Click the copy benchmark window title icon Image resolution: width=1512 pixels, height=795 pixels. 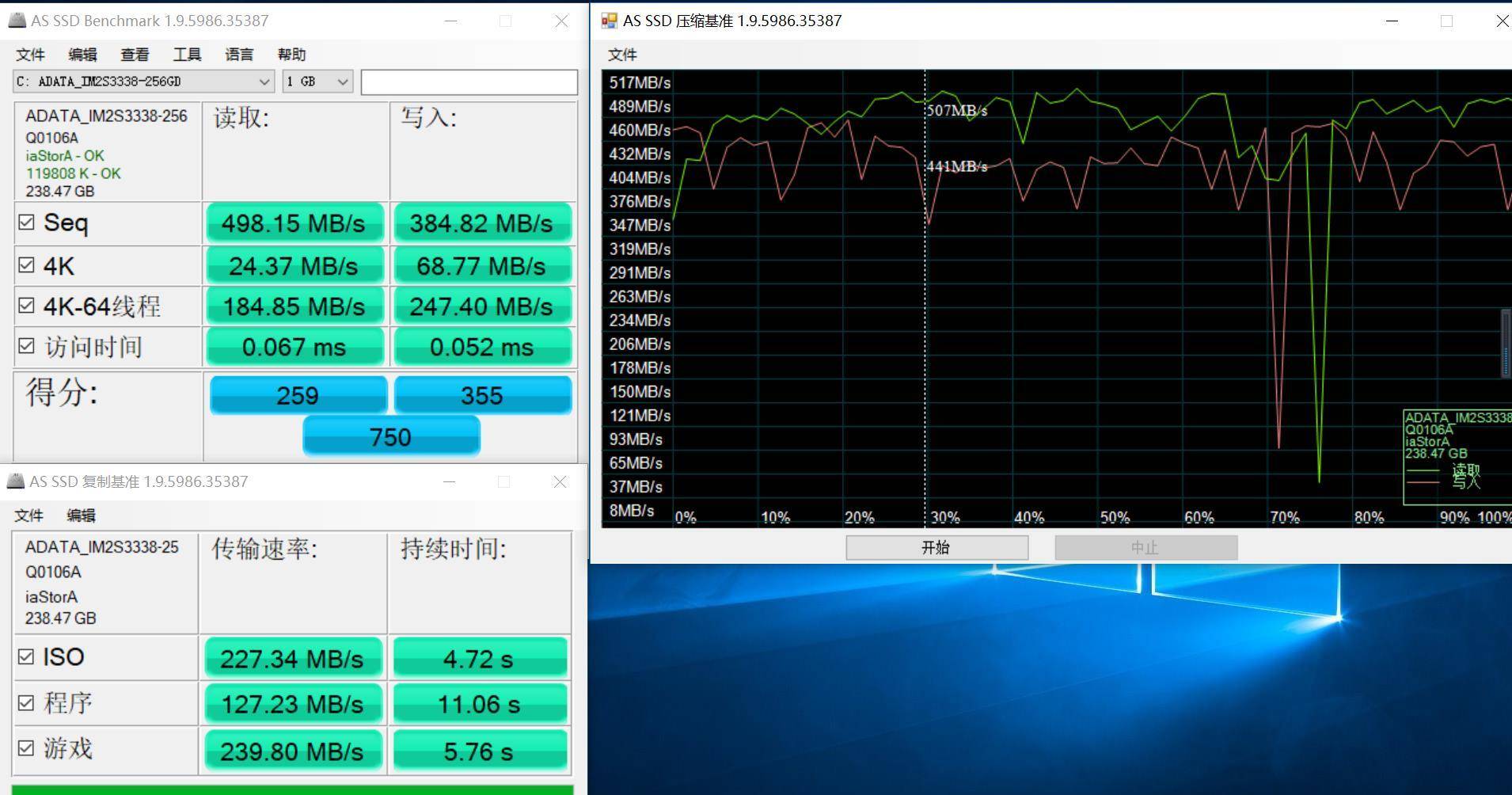(15, 481)
